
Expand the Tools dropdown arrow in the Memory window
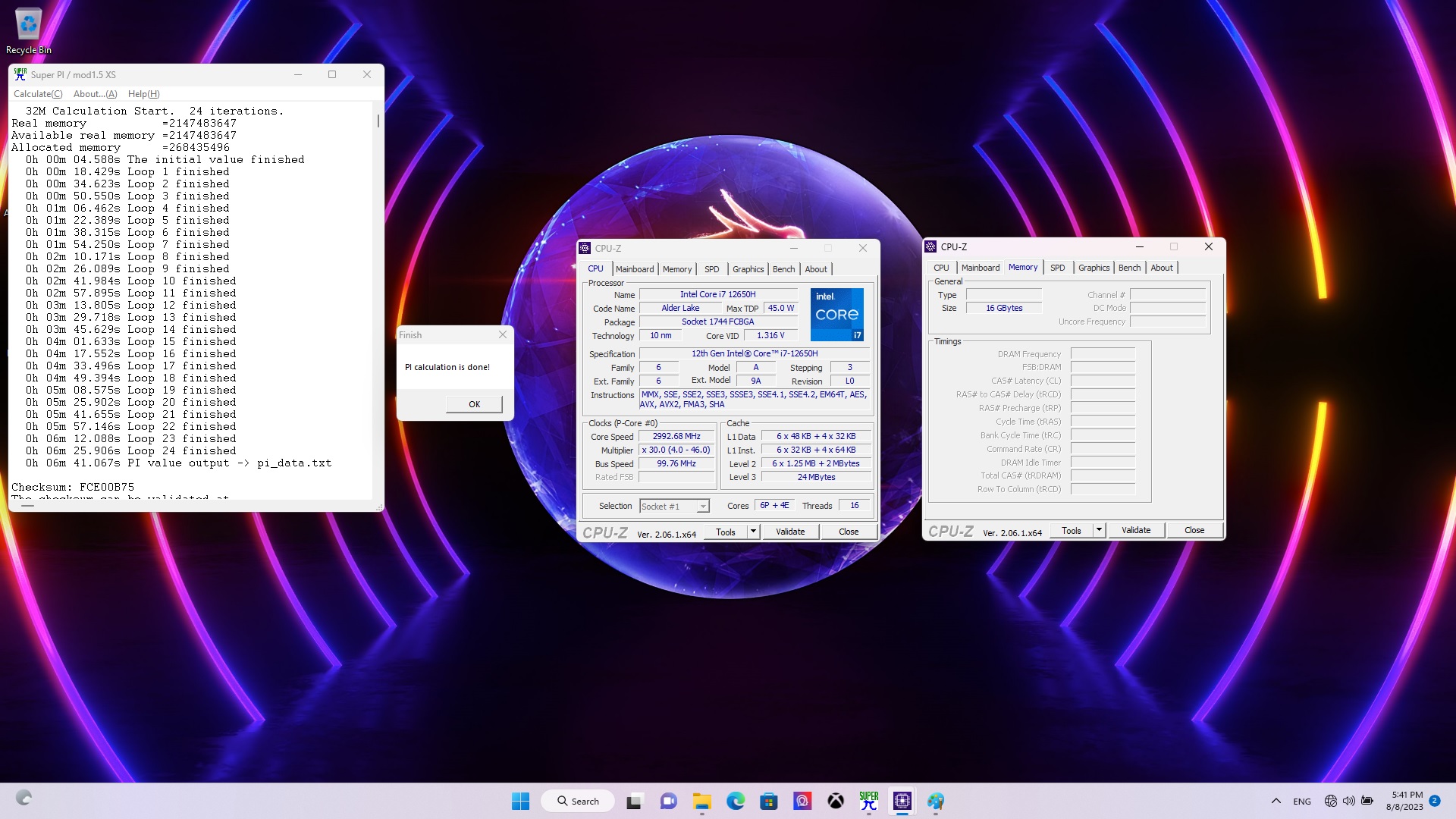[x=1100, y=530]
